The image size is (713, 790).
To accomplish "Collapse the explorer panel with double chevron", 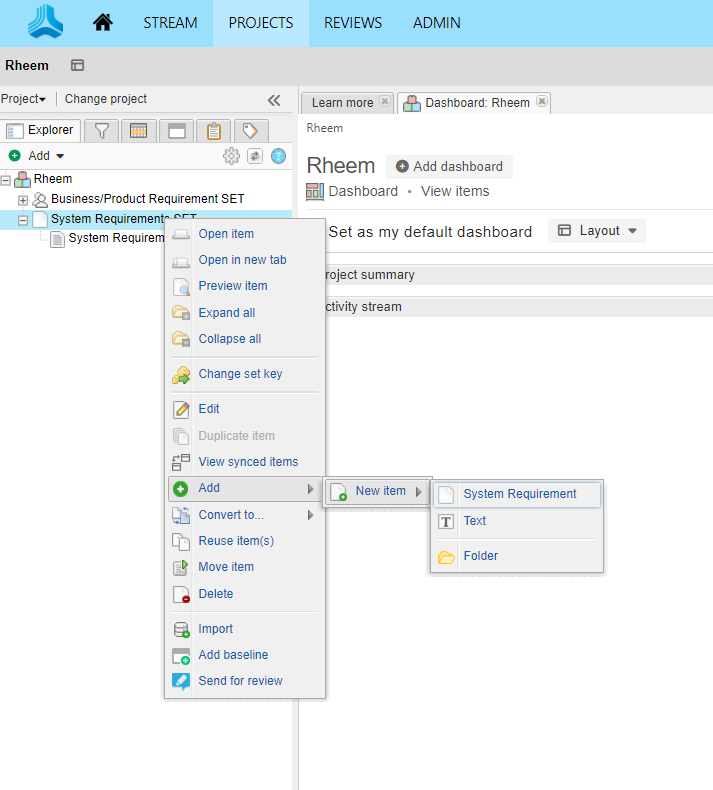I will tap(274, 100).
